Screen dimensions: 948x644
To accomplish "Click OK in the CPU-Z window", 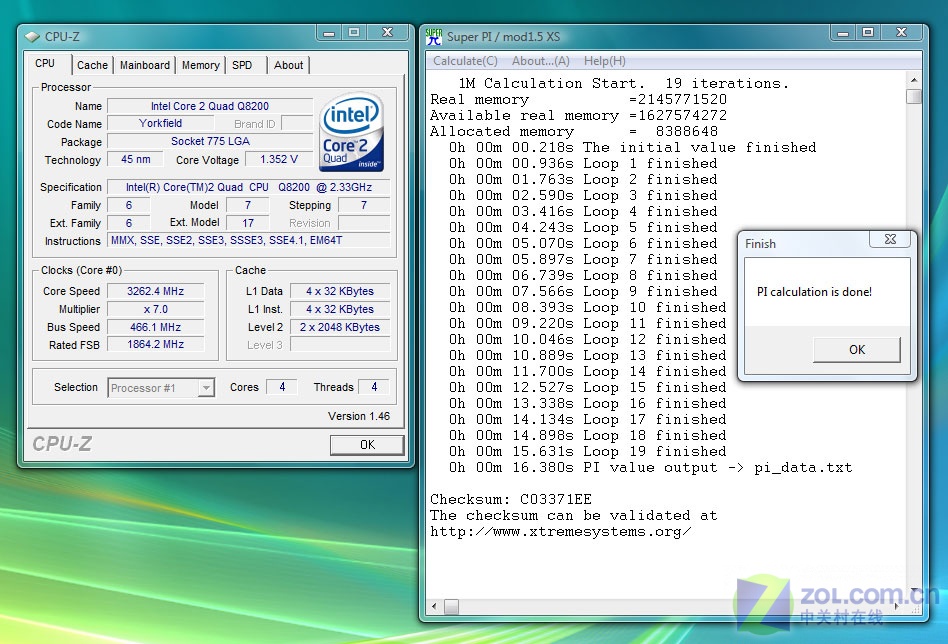I will 367,445.
